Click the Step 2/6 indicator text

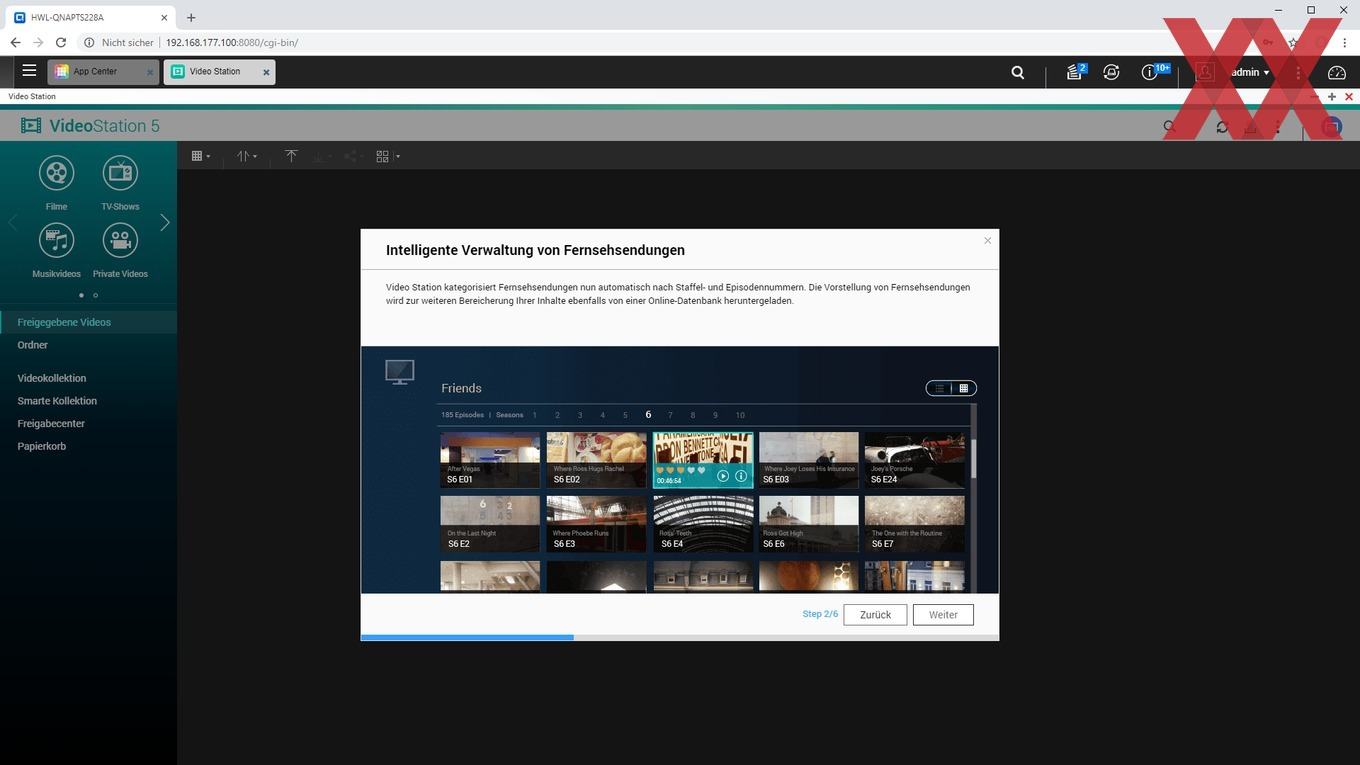point(820,614)
